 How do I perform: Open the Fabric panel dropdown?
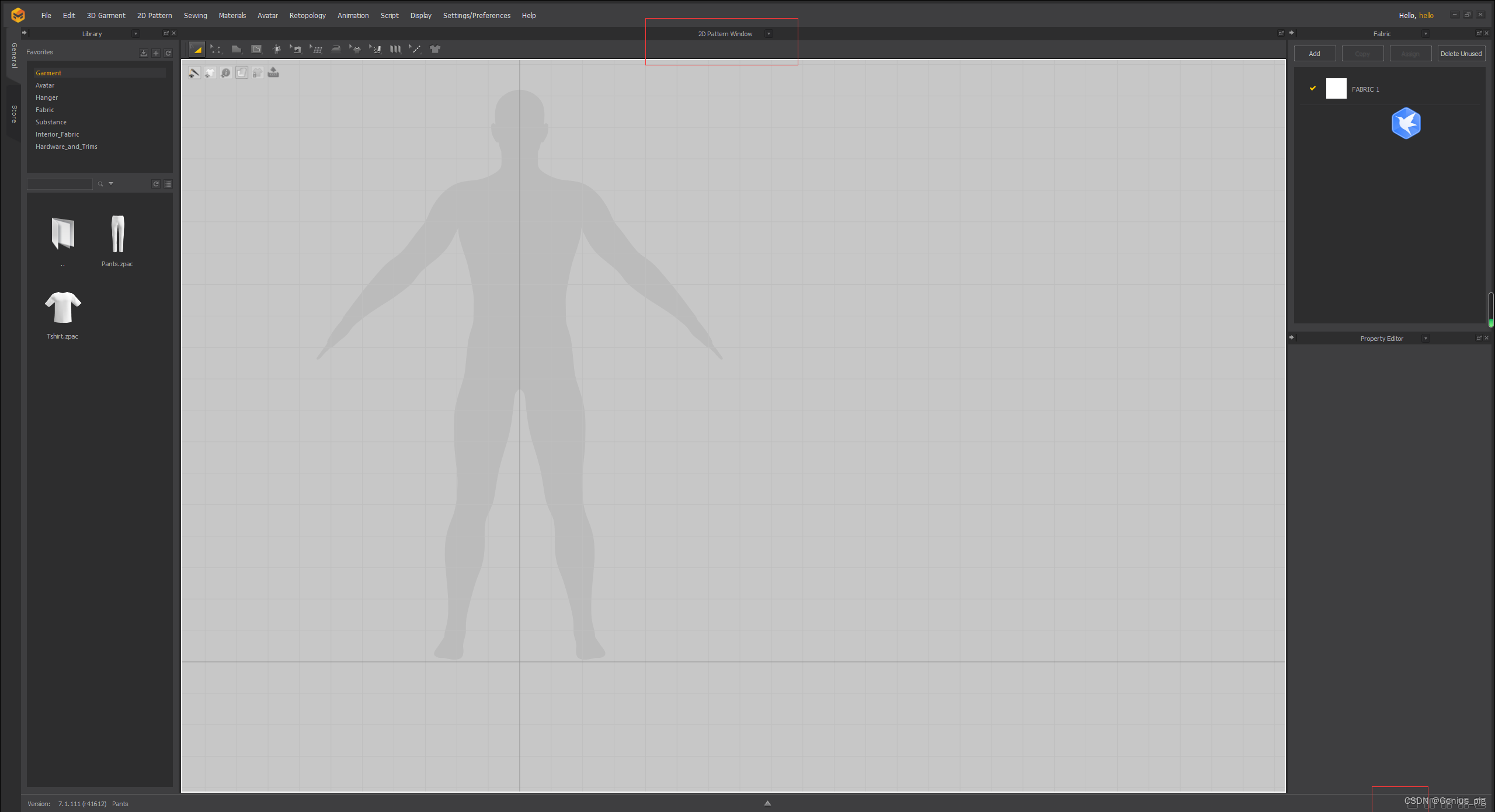[x=1426, y=34]
